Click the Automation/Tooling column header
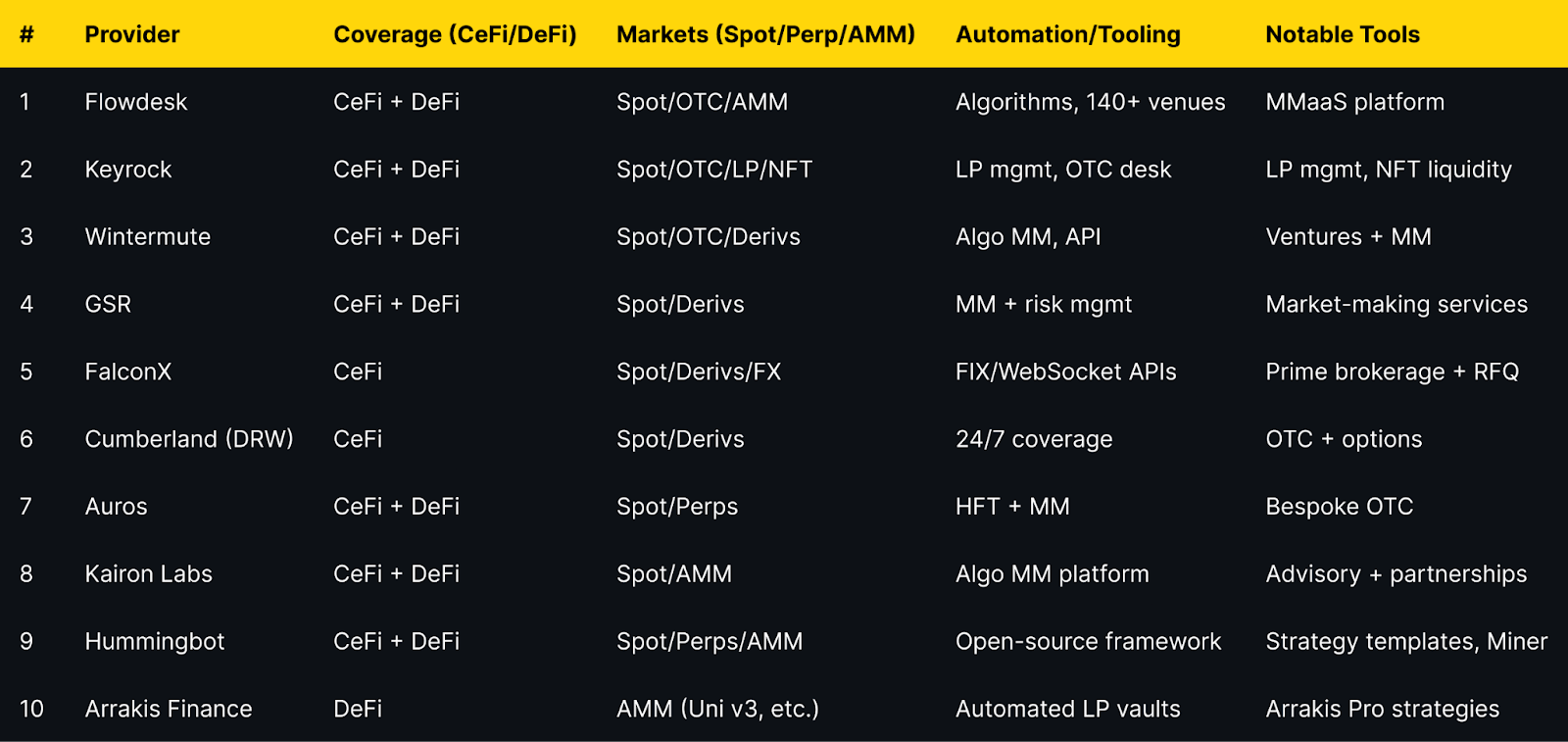Screen dimensions: 1568x742 click(x=1068, y=34)
